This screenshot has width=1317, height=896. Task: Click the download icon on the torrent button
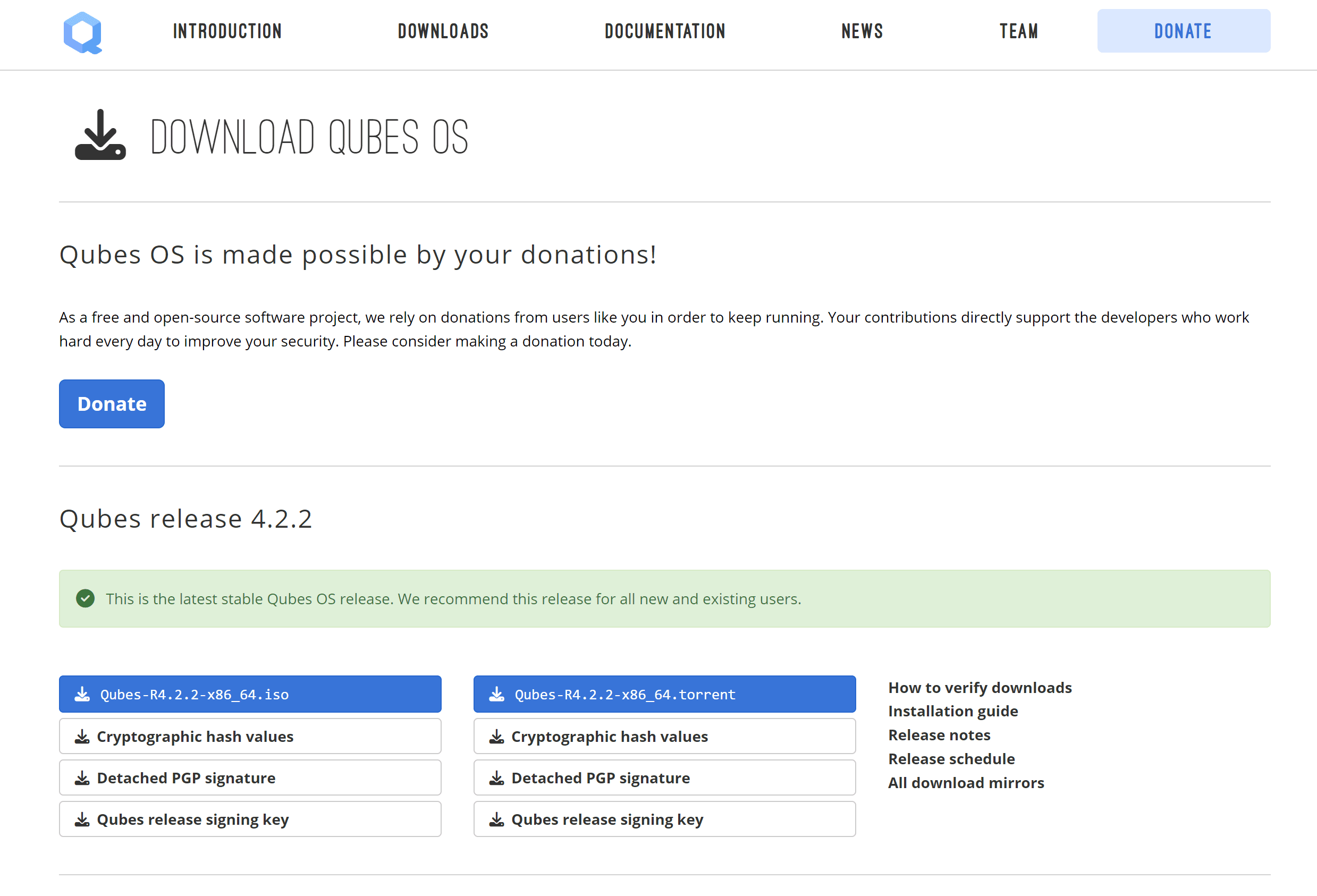496,694
